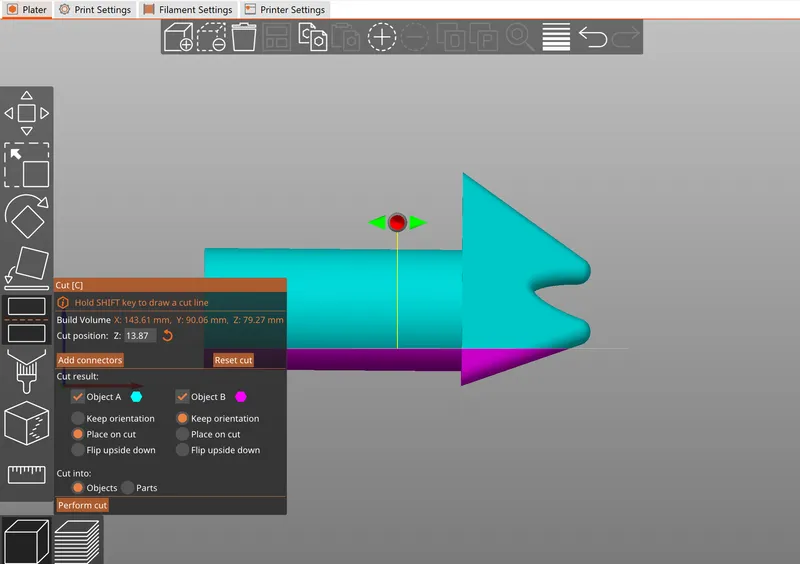
Task: Activate the Place on face tool
Action: (26, 266)
